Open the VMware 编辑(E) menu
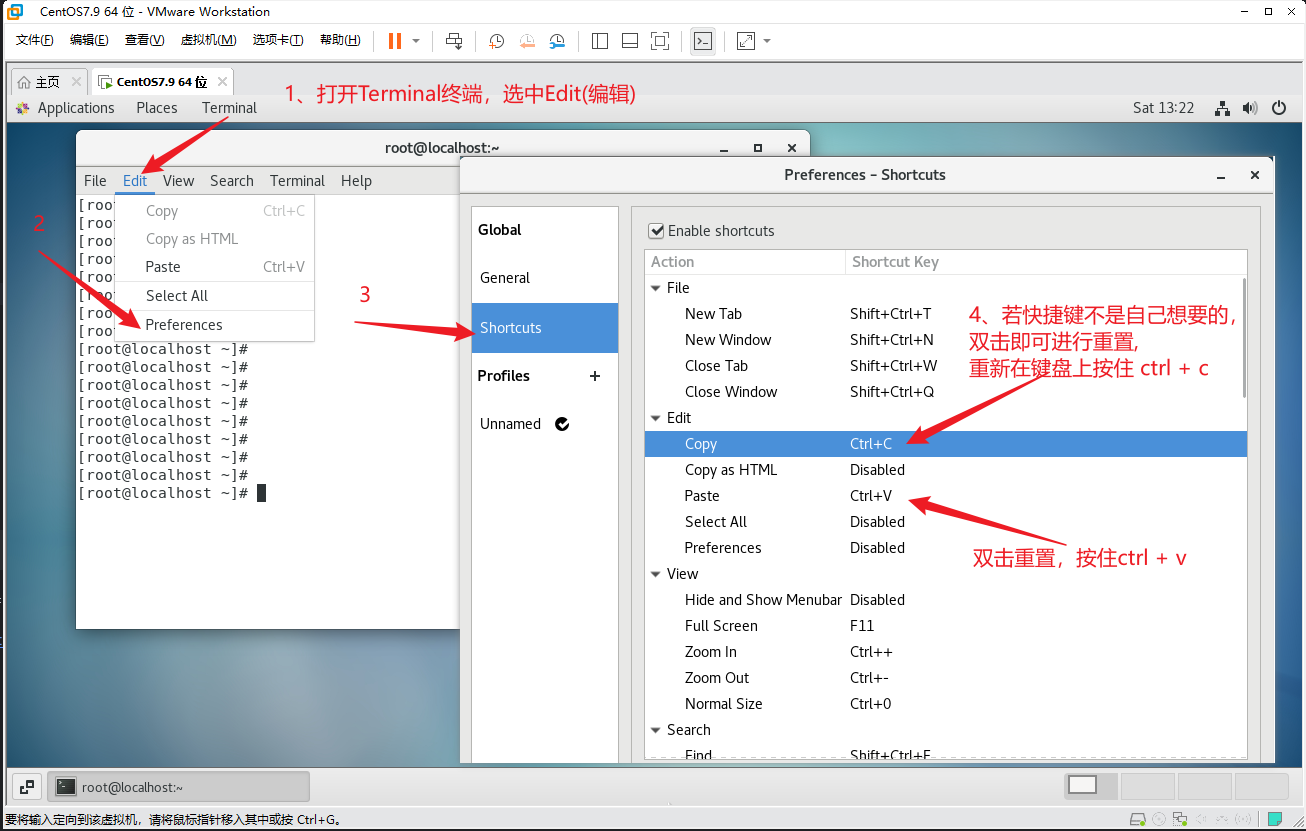This screenshot has height=831, width=1306. tap(89, 40)
